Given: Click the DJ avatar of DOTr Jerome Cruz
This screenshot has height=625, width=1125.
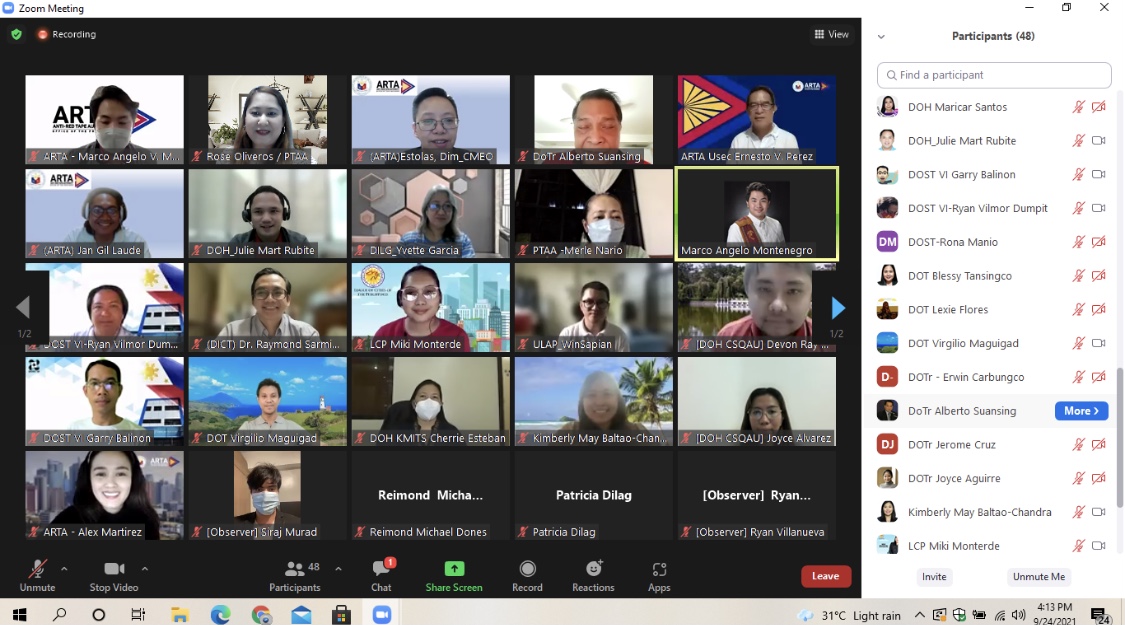Looking at the screenshot, I should pyautogui.click(x=888, y=444).
